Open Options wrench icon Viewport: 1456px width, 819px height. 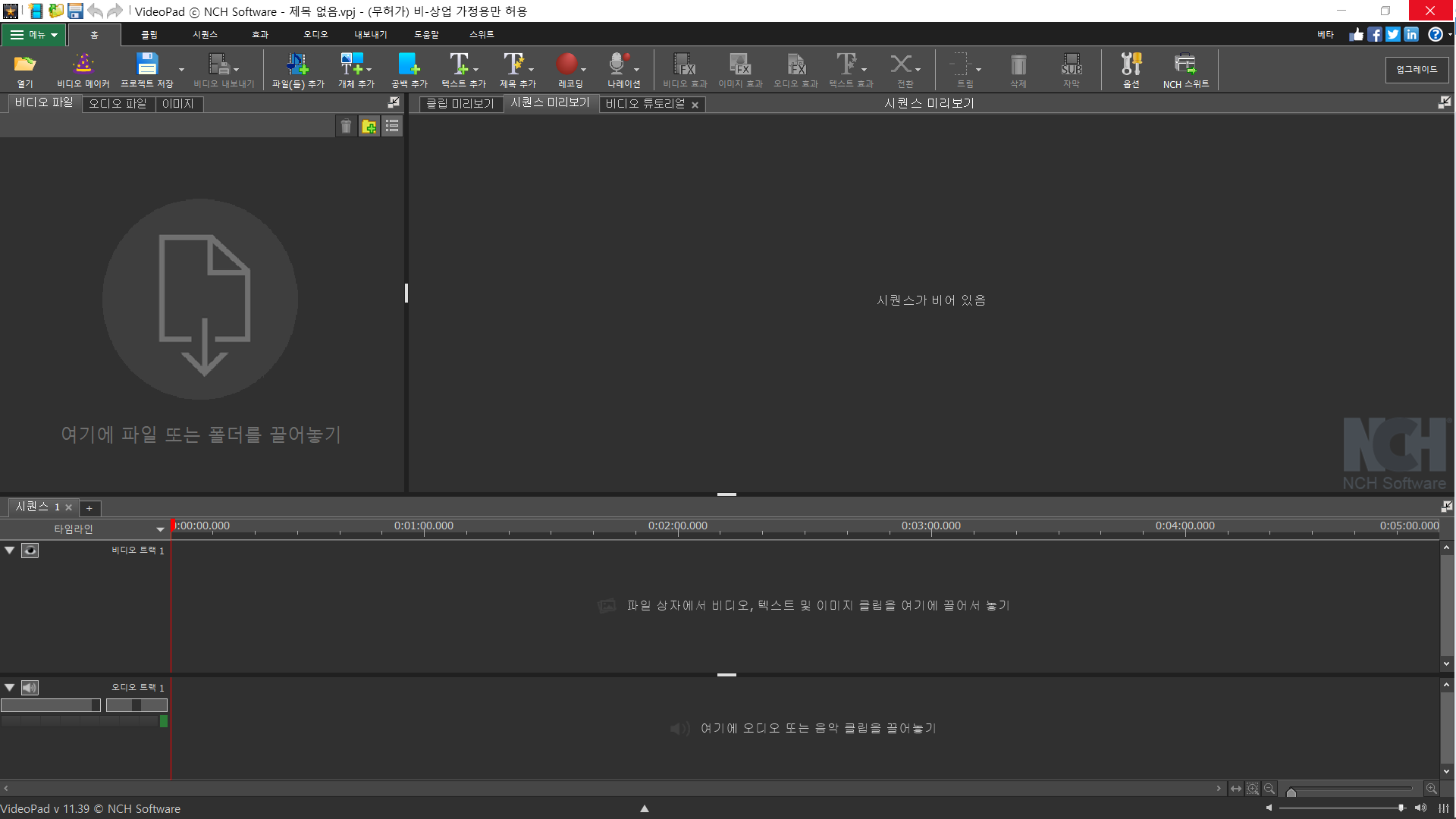tap(1131, 64)
